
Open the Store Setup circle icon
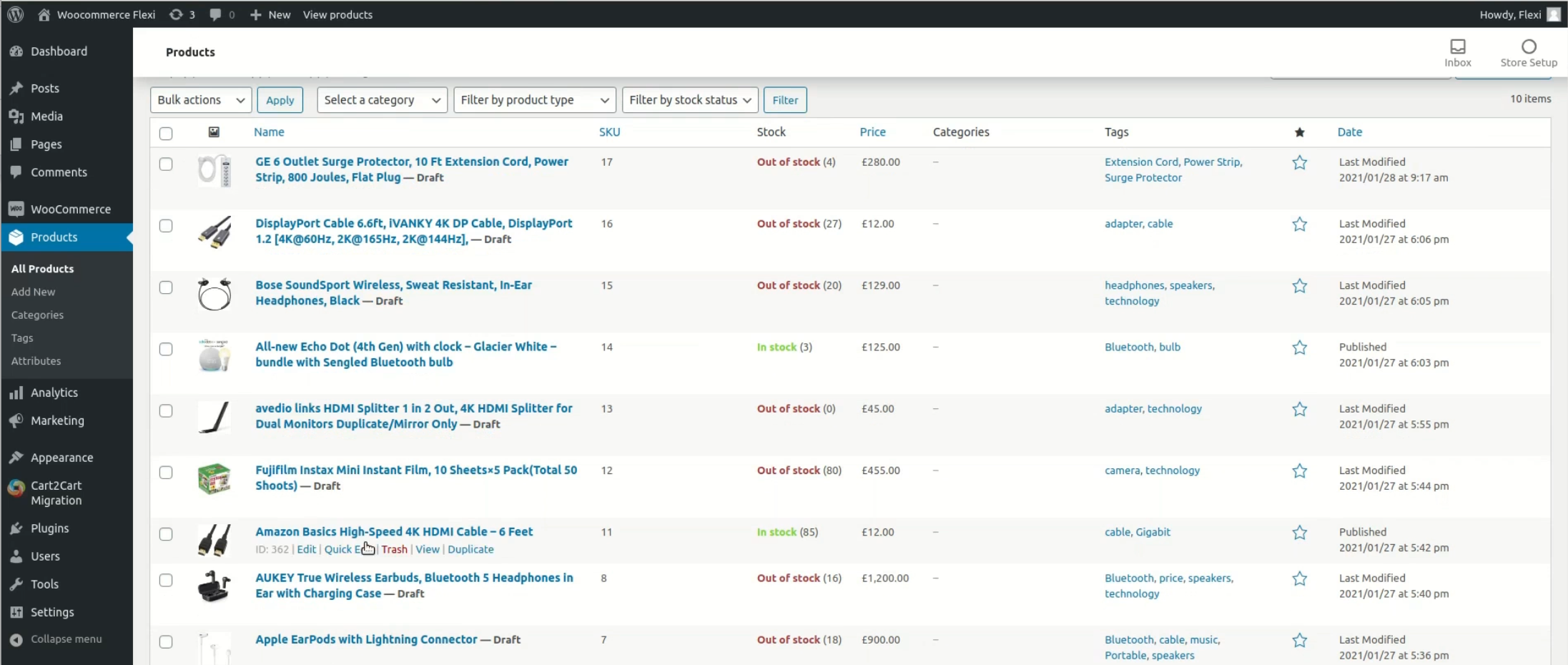(1529, 46)
